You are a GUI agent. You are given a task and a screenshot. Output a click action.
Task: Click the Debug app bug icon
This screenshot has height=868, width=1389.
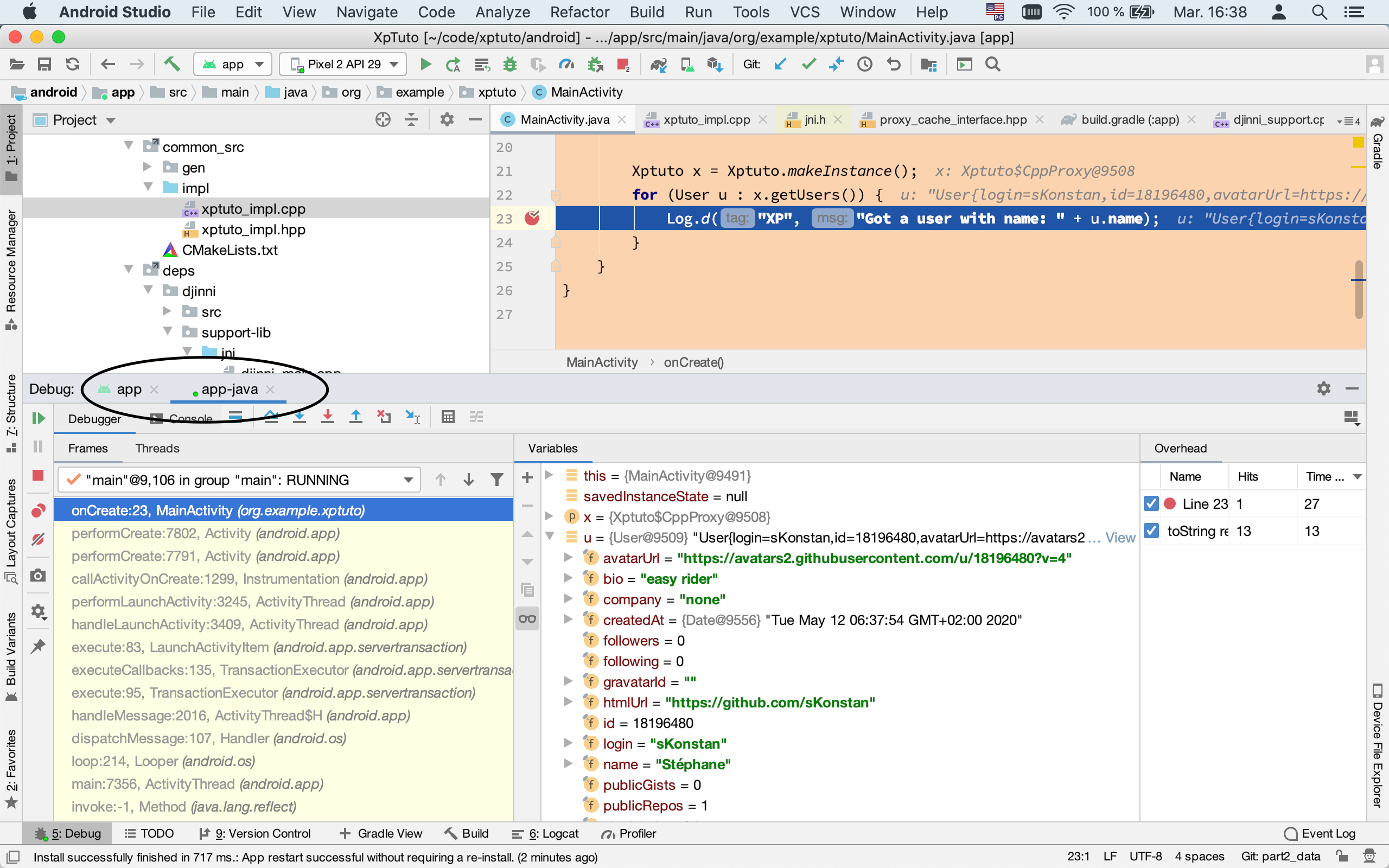[509, 65]
